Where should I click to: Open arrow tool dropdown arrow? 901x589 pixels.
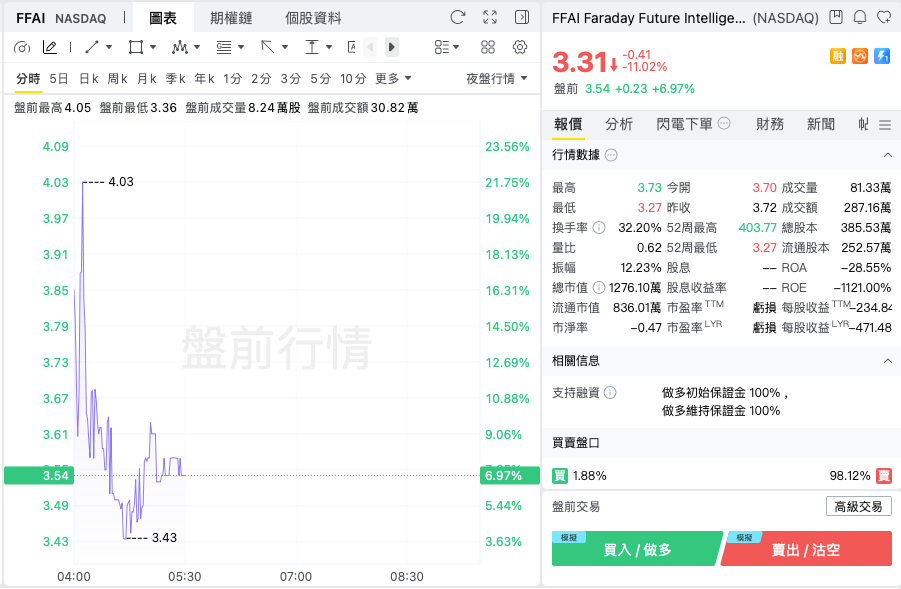point(284,47)
